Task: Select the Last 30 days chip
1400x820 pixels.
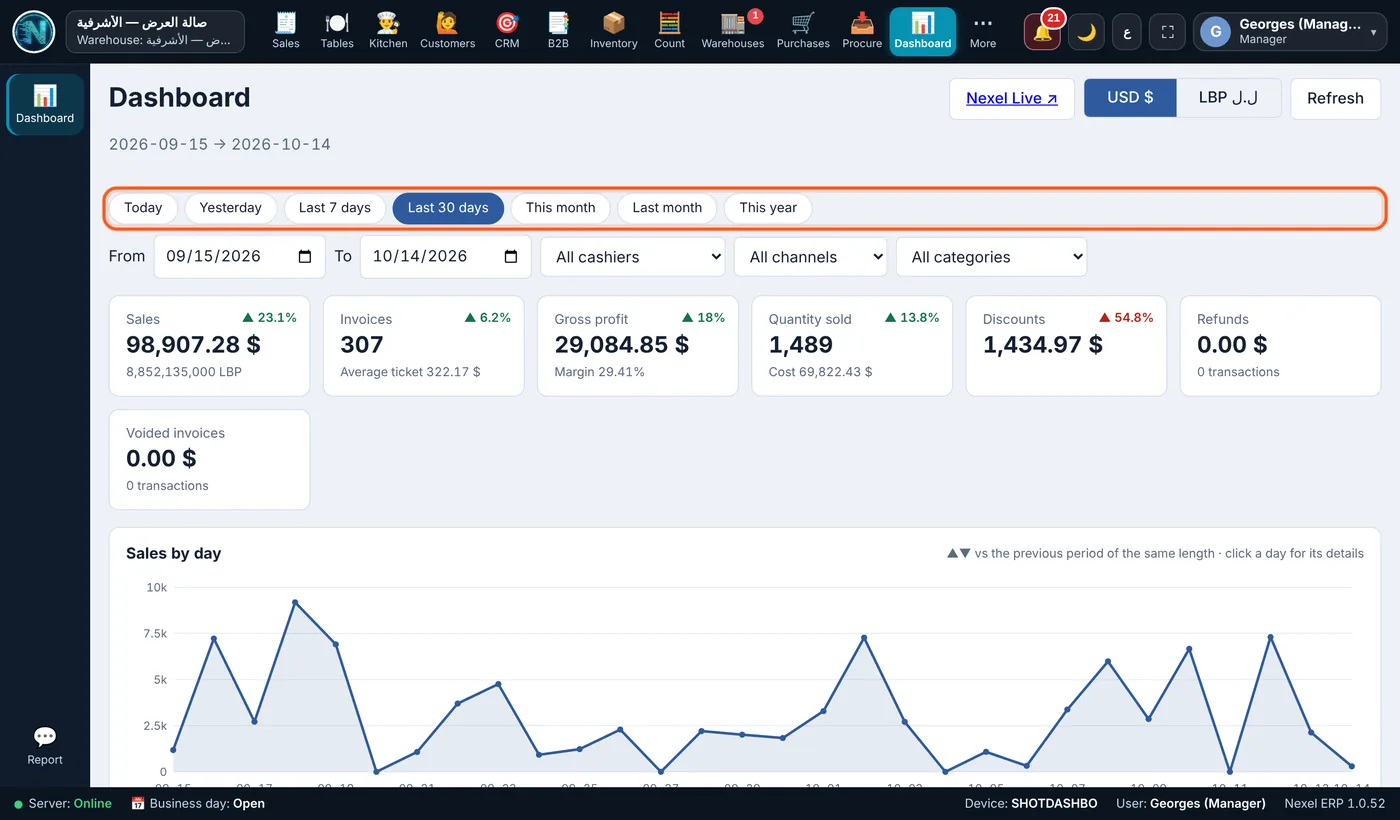Action: 448,208
